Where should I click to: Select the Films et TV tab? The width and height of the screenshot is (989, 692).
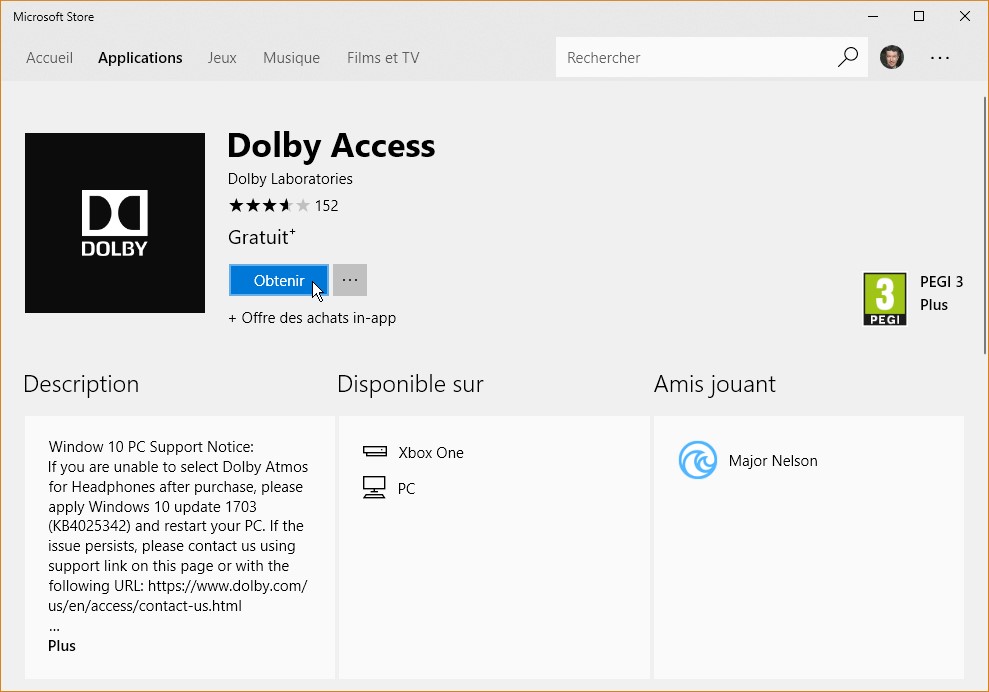[383, 58]
